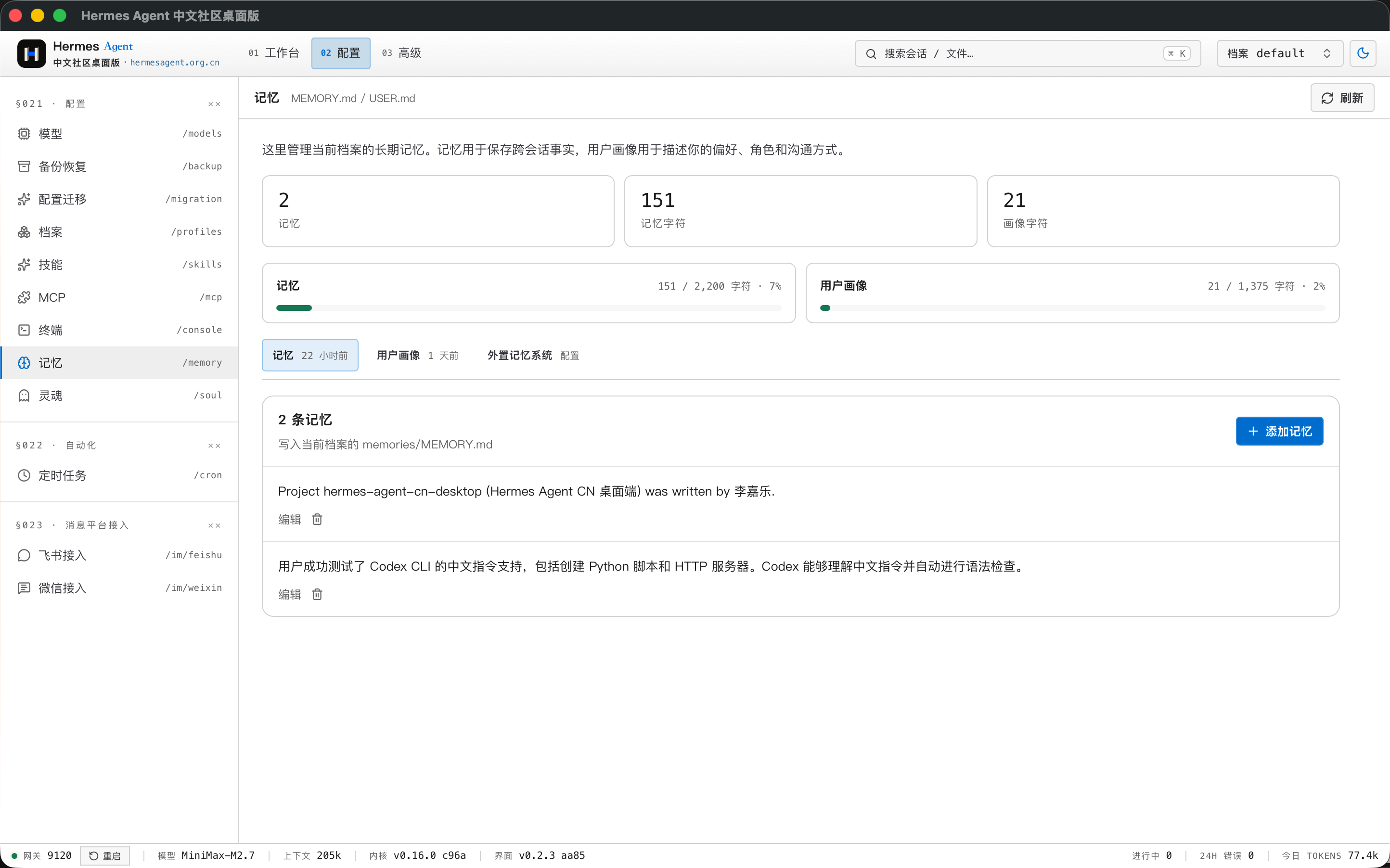
Task: Open the 微信接入 message icon
Action: click(x=24, y=588)
